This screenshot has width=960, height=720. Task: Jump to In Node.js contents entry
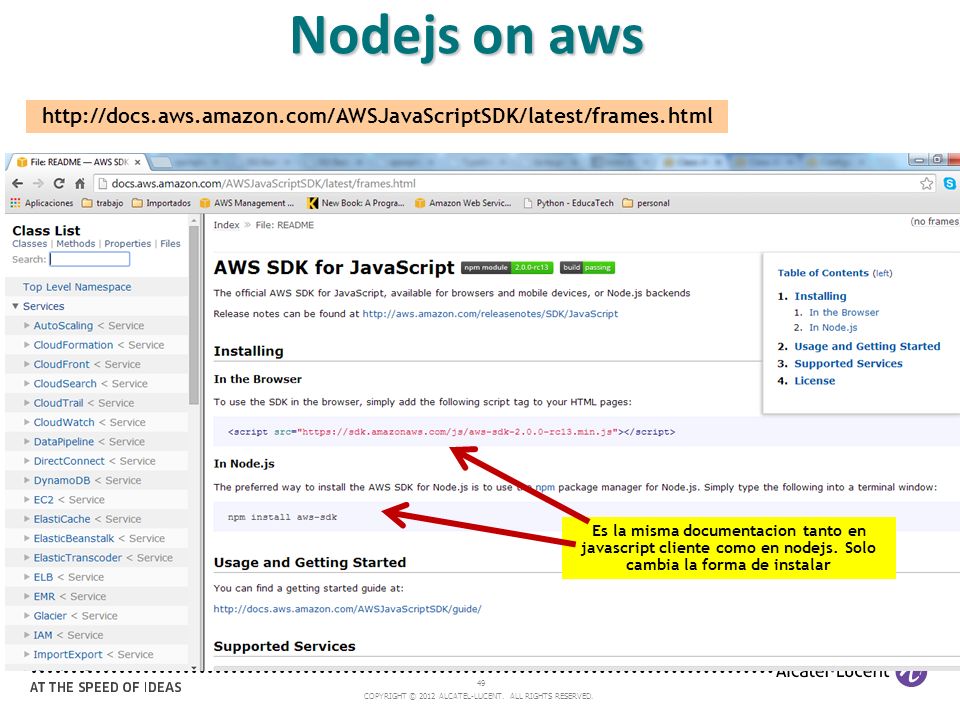(x=833, y=328)
